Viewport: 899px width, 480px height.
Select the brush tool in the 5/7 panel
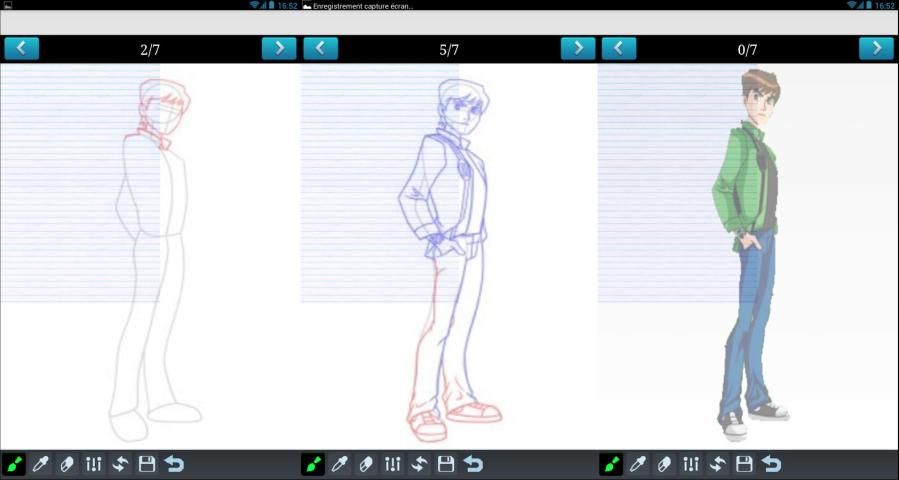coord(312,464)
